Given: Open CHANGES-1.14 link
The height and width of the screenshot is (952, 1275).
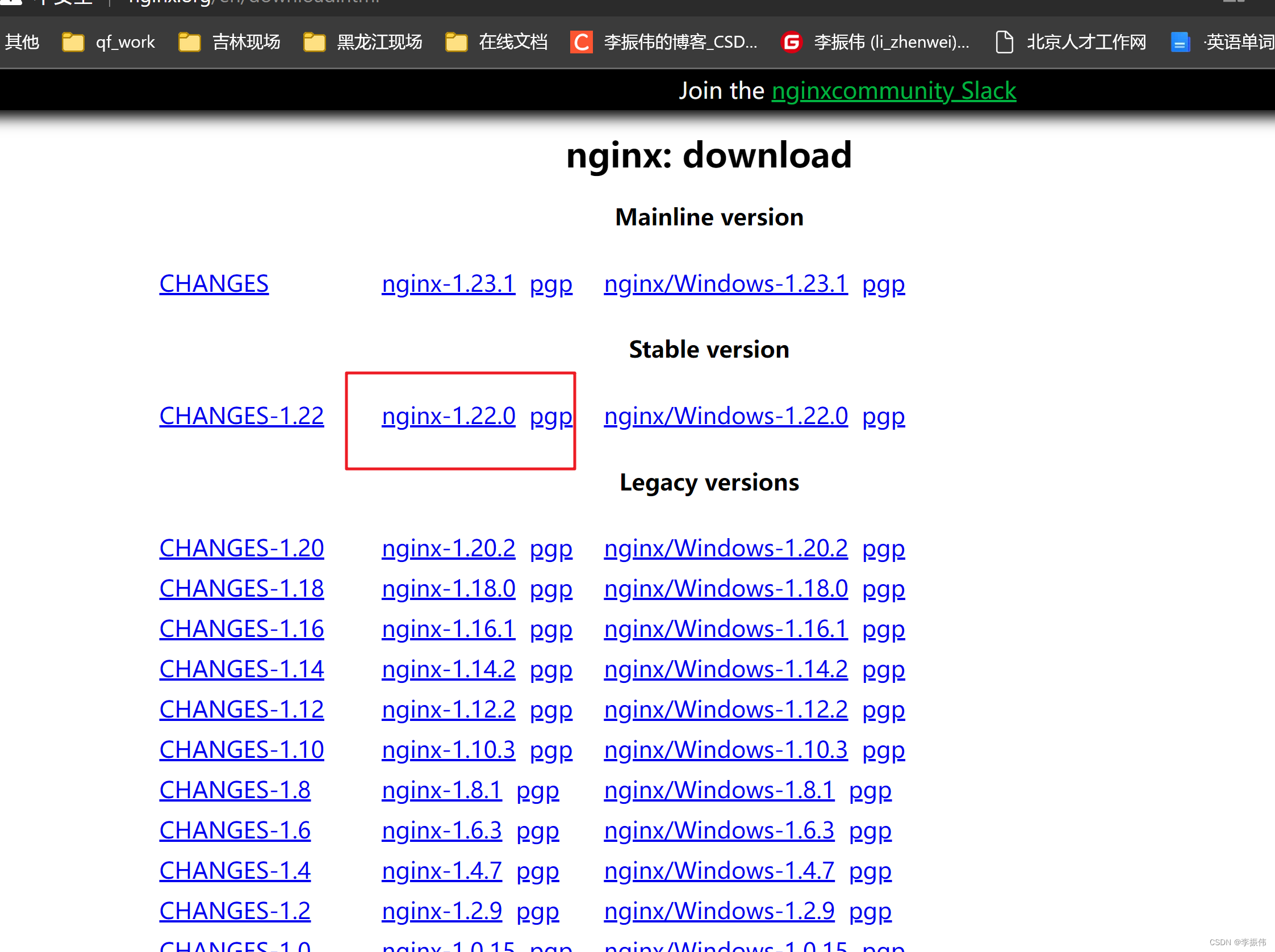Looking at the screenshot, I should tap(241, 670).
